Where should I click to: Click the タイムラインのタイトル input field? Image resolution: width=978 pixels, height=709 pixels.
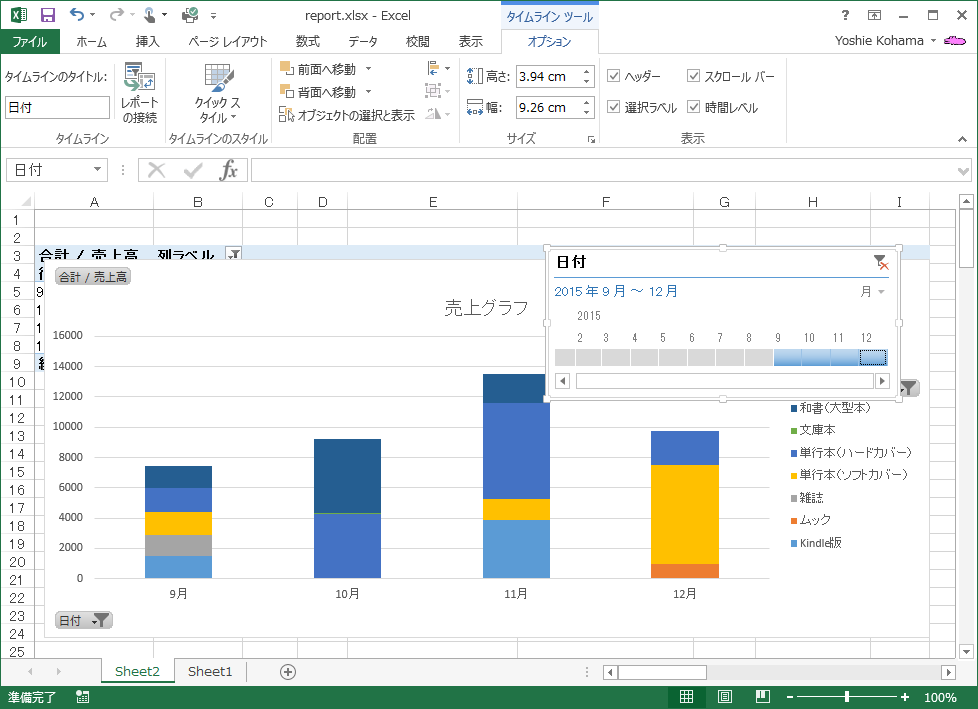57,107
